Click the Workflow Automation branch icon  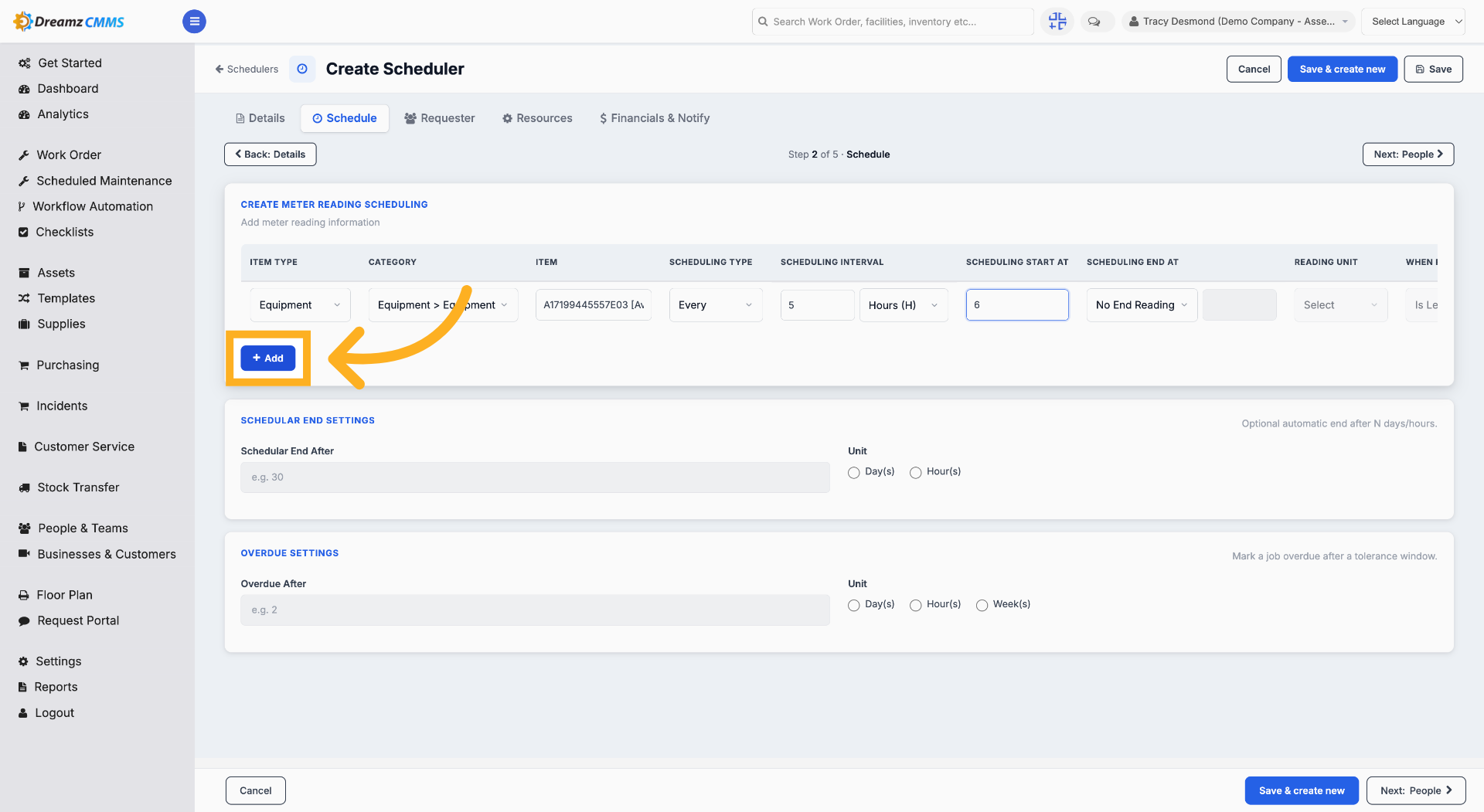coord(22,206)
